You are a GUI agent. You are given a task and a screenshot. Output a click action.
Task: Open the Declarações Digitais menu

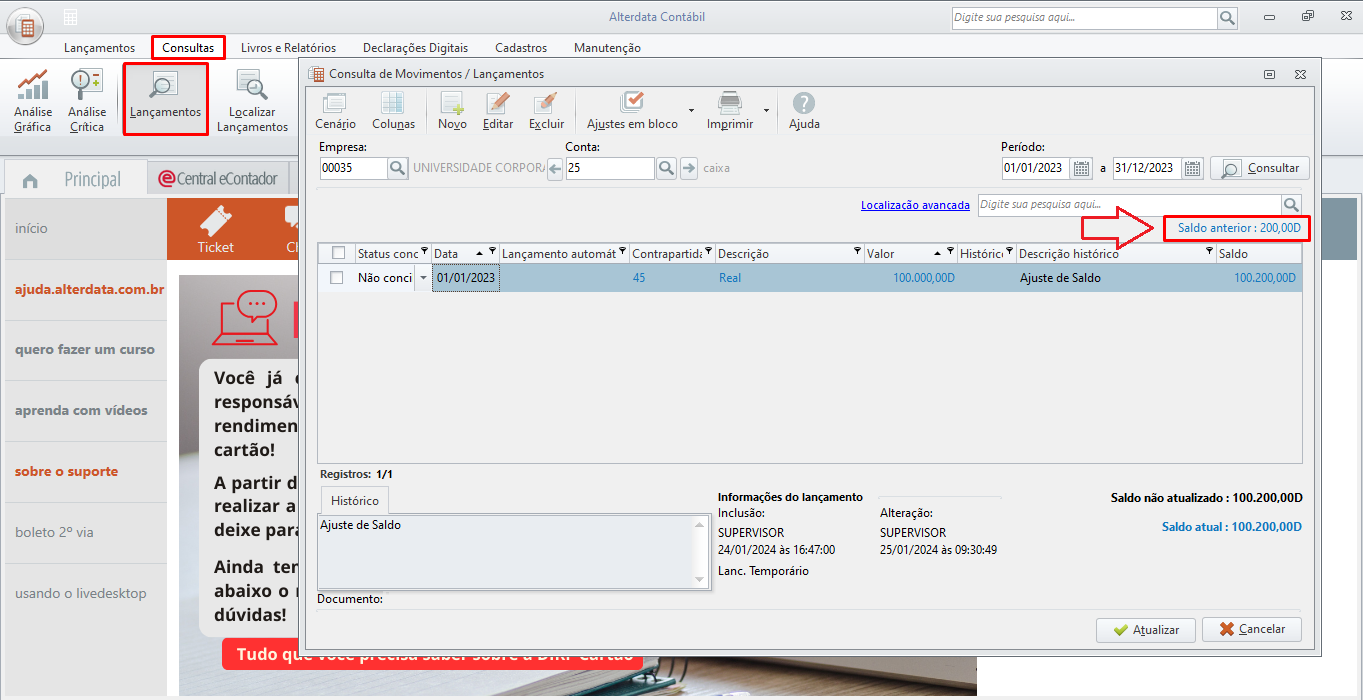coord(415,47)
